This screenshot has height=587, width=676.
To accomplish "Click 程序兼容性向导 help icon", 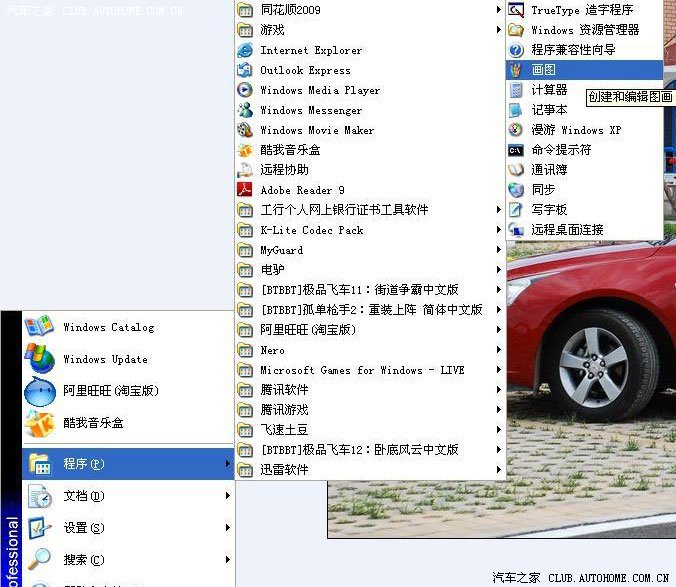I will pos(516,50).
